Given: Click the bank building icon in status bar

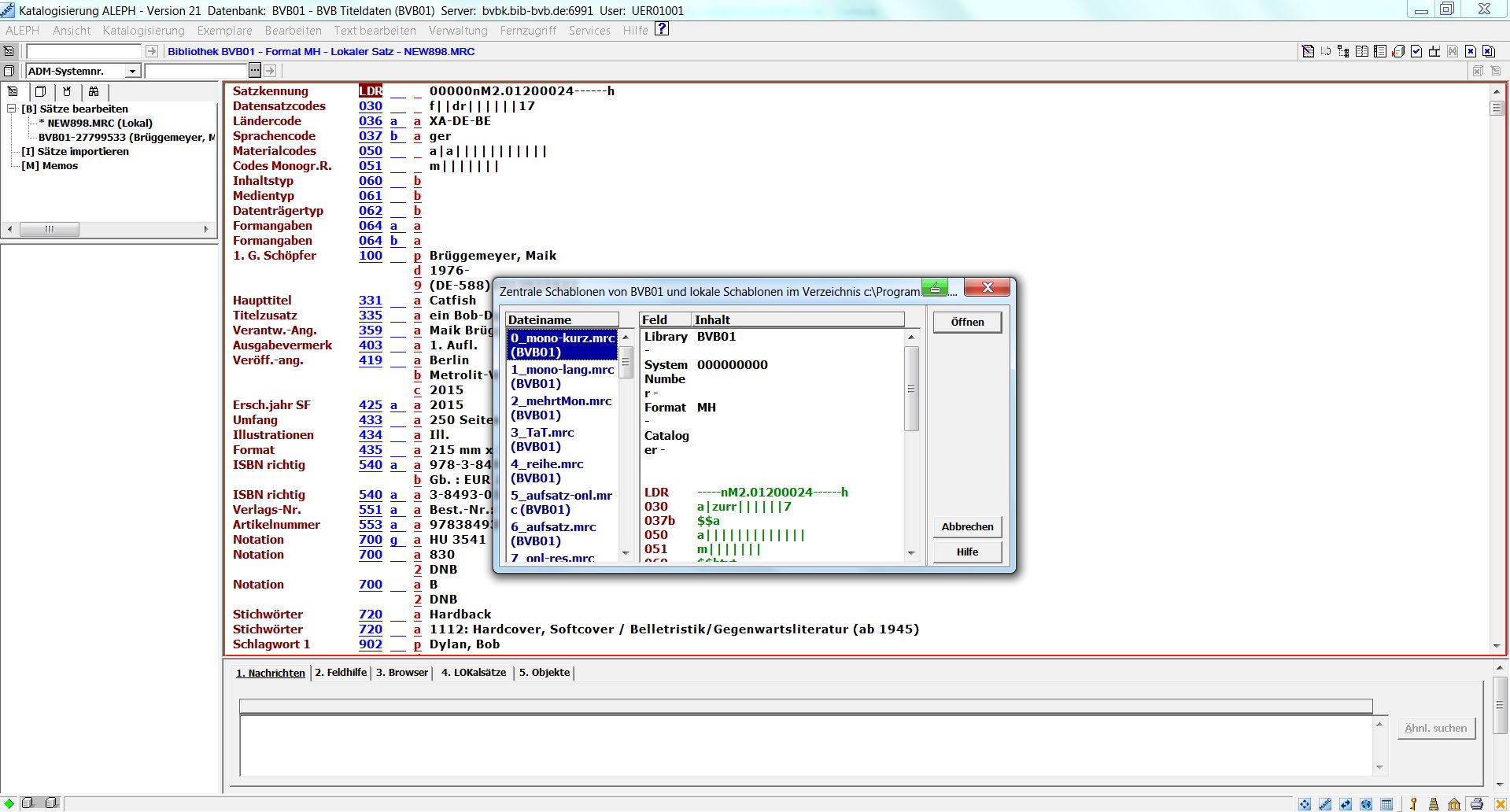Looking at the screenshot, I should click(x=1454, y=803).
